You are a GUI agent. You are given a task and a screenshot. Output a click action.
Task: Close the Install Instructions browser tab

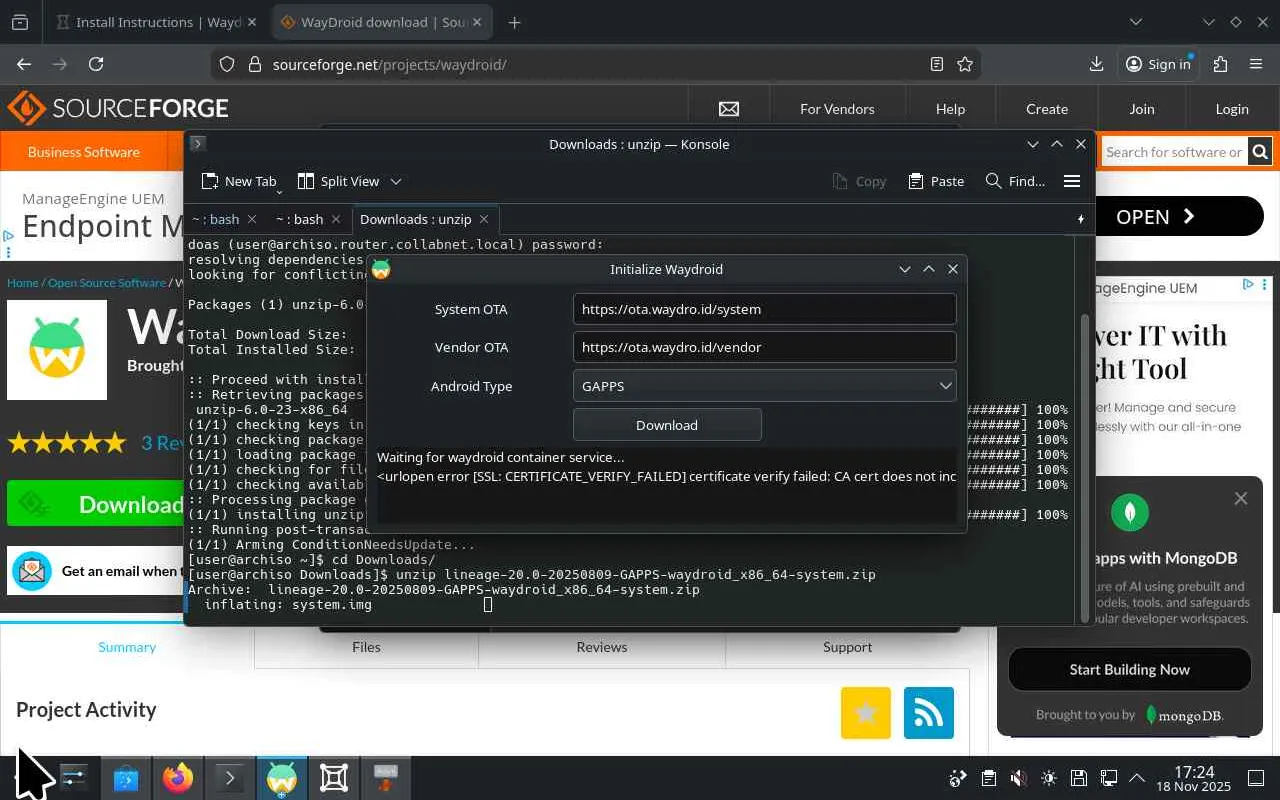(250, 22)
